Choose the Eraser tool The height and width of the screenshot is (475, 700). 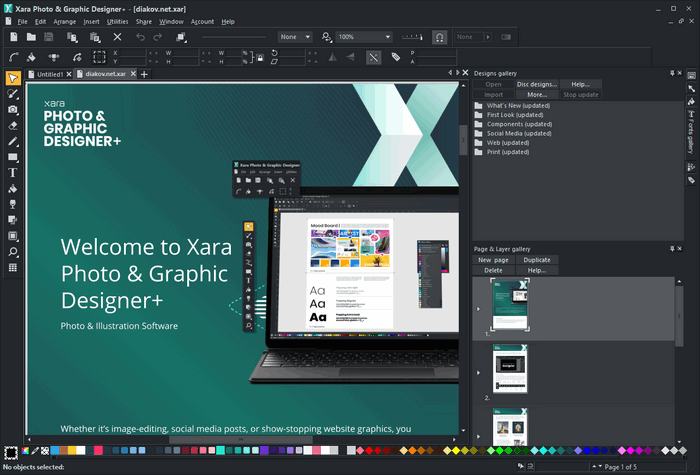tap(13, 125)
